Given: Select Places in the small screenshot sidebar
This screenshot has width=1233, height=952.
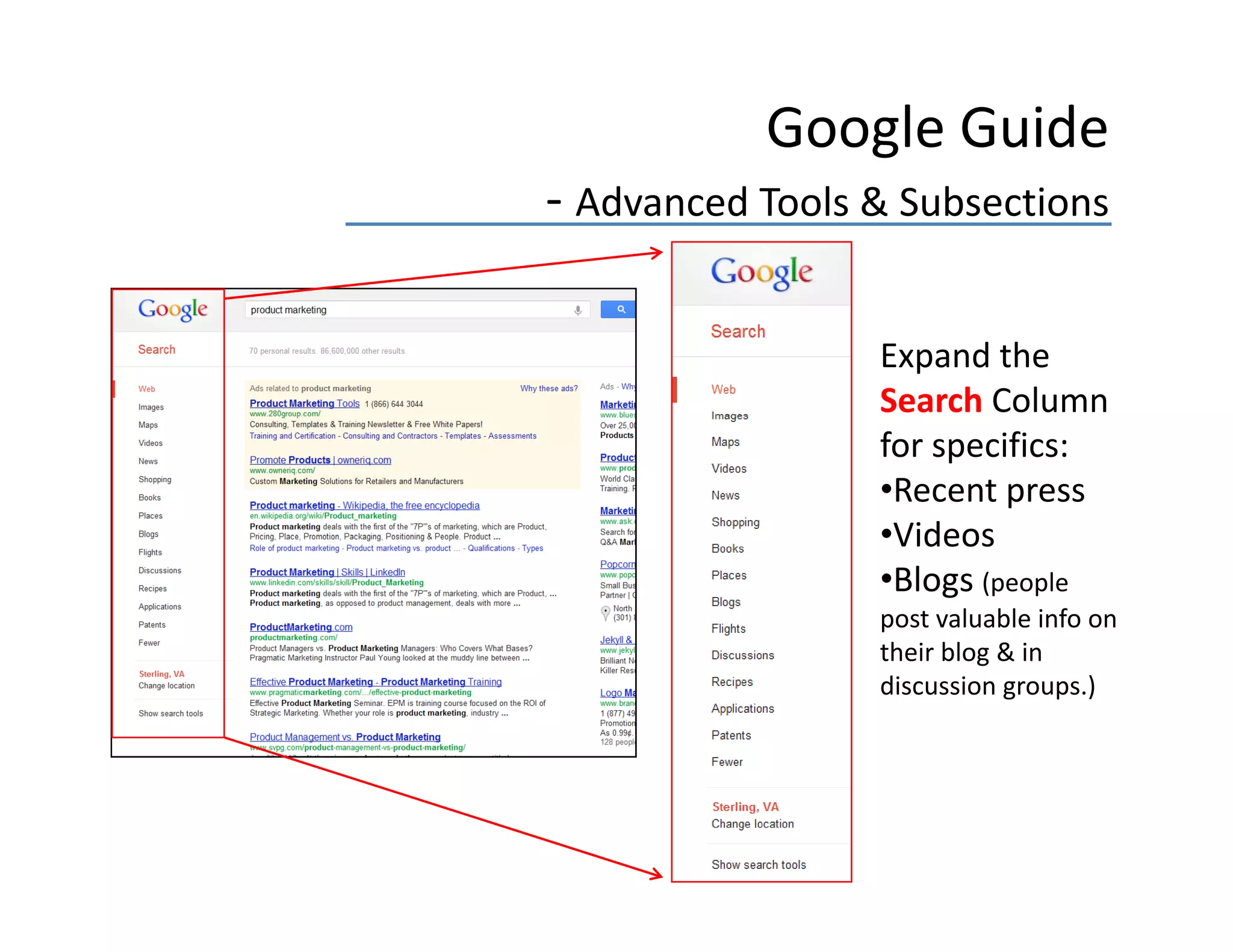Looking at the screenshot, I should (x=151, y=516).
